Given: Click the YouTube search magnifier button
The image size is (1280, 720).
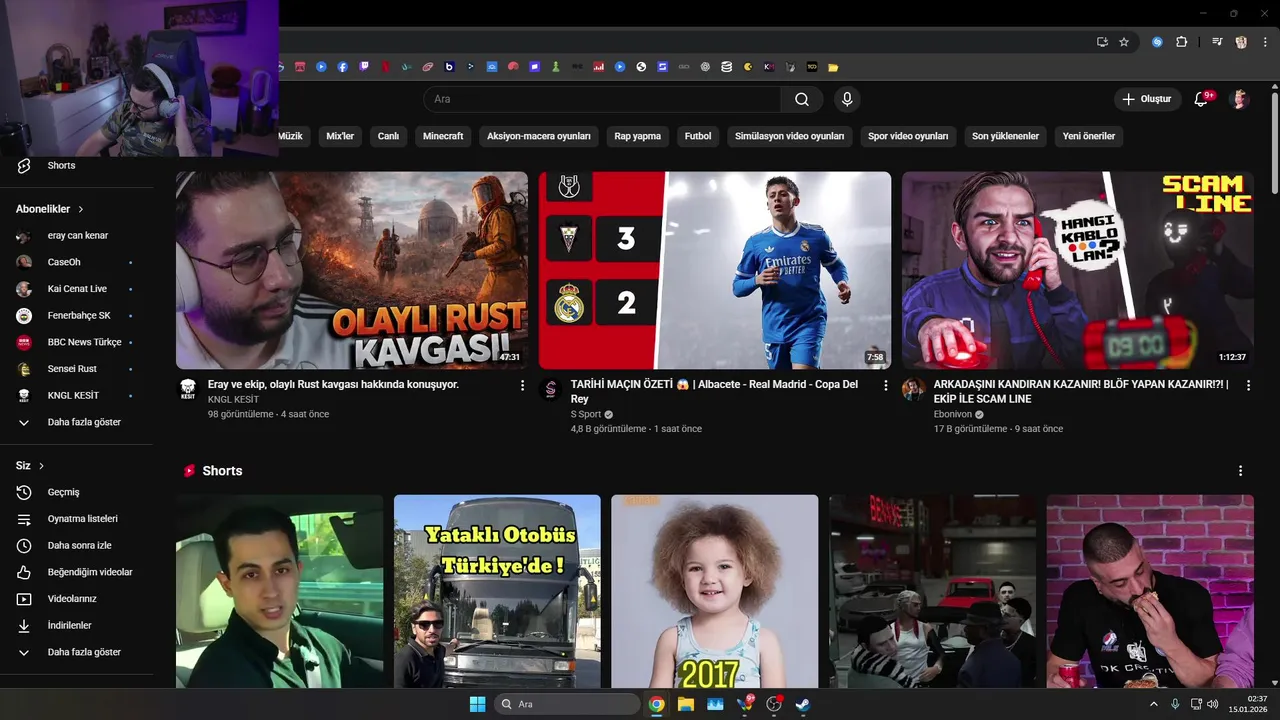Looking at the screenshot, I should click(x=802, y=99).
